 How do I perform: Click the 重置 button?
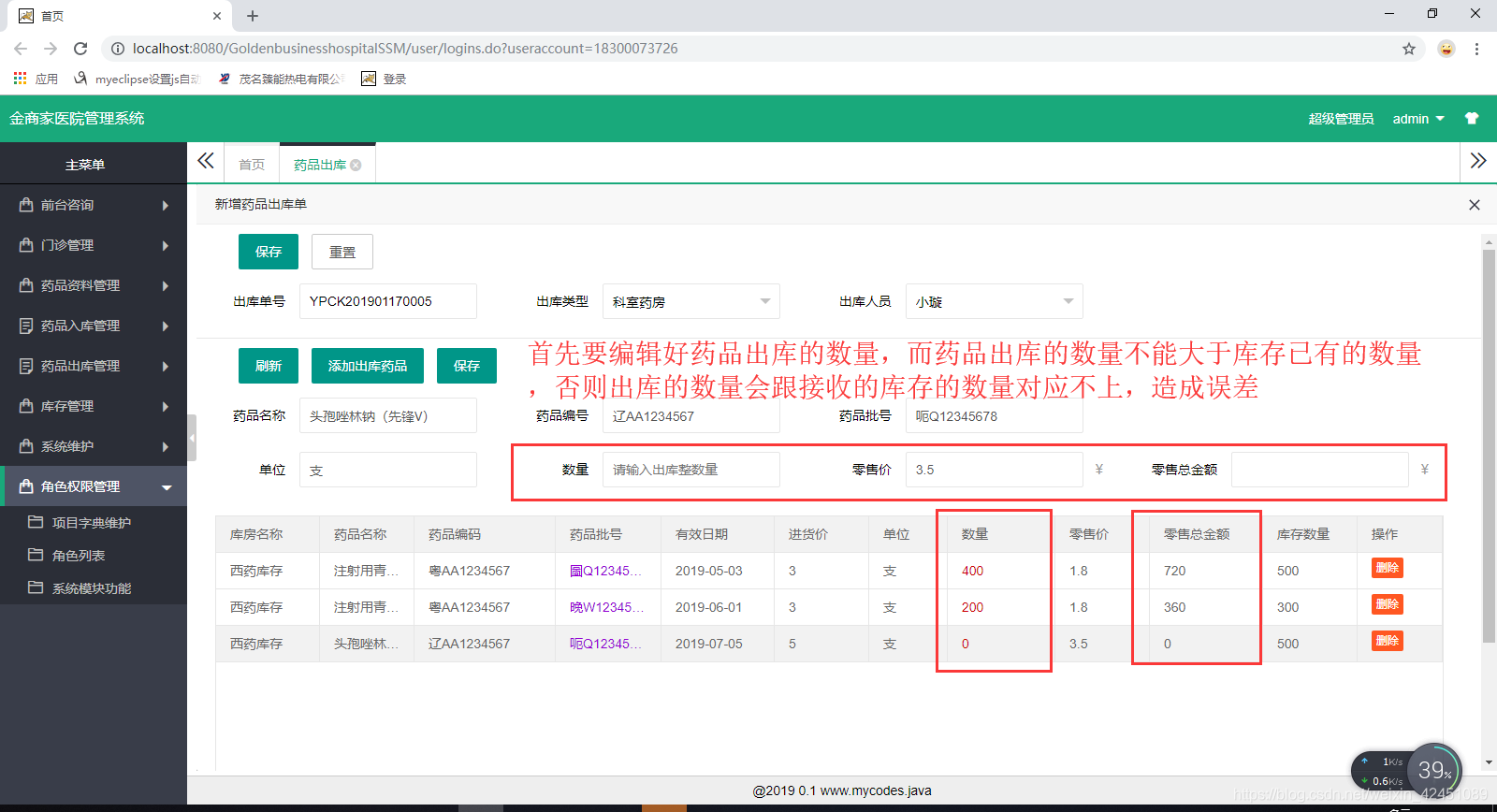(x=342, y=252)
